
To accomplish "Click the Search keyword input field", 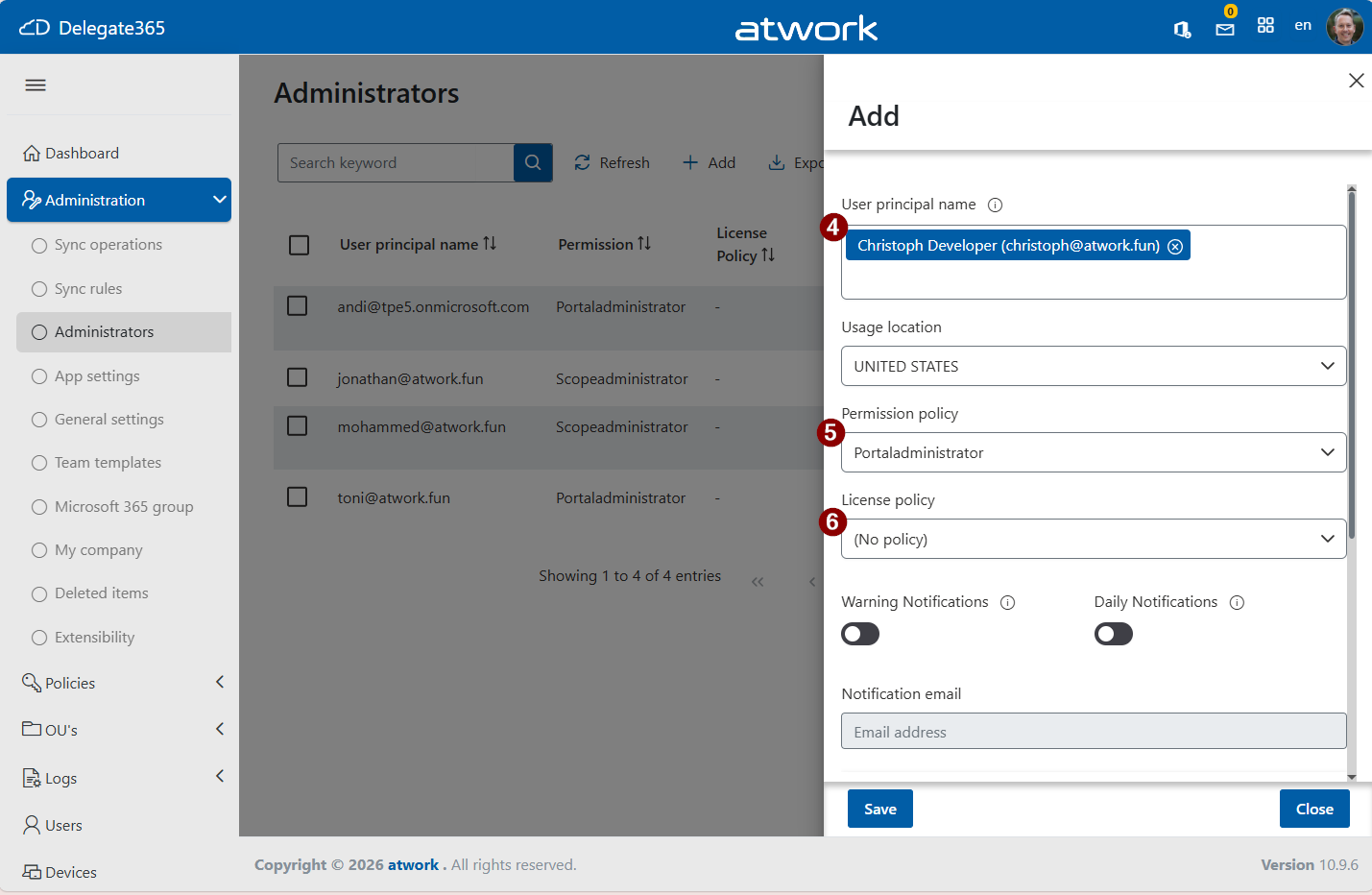I will click(396, 163).
